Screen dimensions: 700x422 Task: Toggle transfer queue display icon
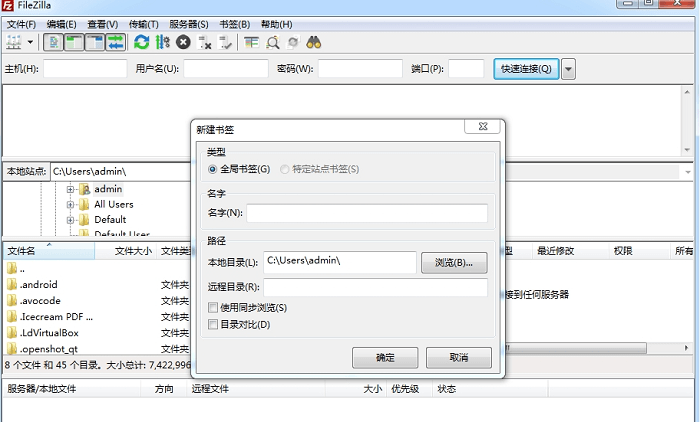coord(116,43)
